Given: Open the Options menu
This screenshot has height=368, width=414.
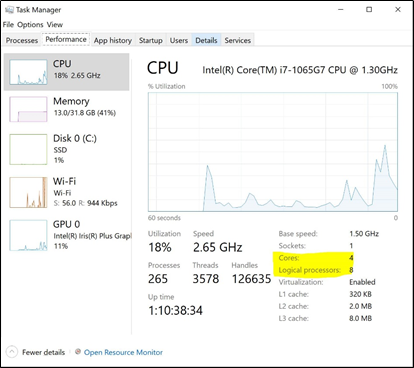Looking at the screenshot, I should coord(30,25).
